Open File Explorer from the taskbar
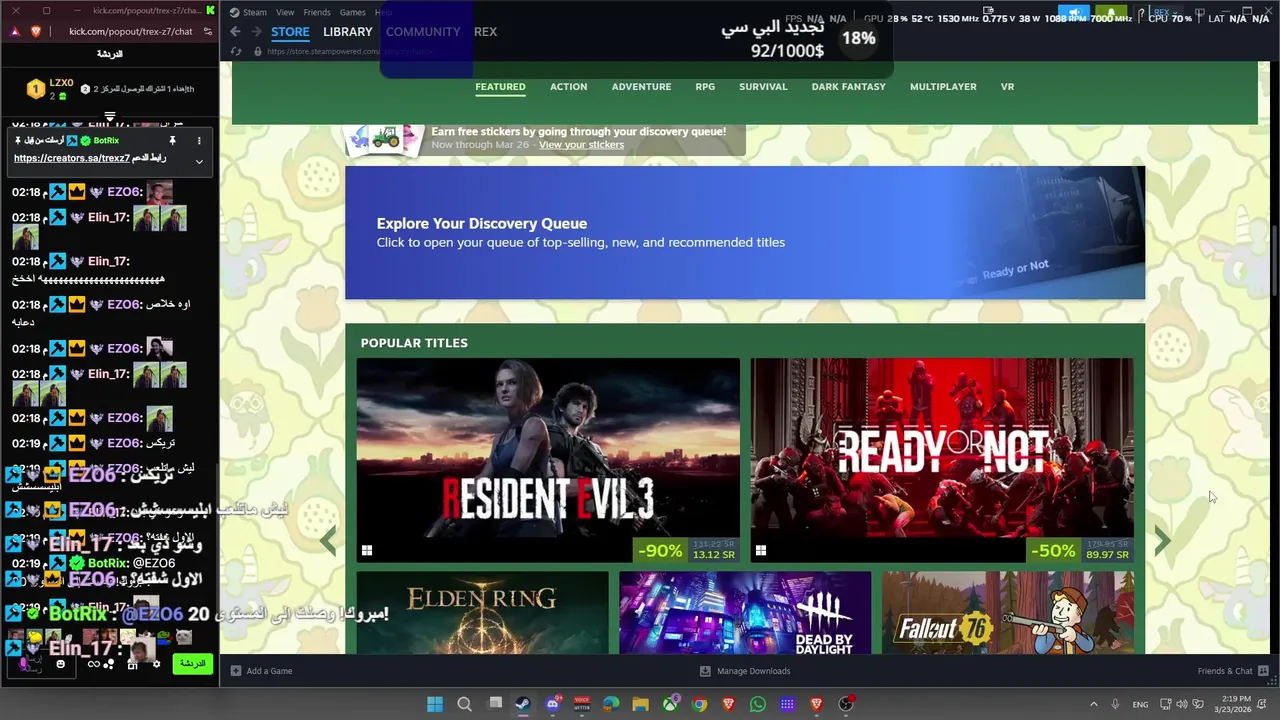1280x720 pixels. tap(641, 704)
